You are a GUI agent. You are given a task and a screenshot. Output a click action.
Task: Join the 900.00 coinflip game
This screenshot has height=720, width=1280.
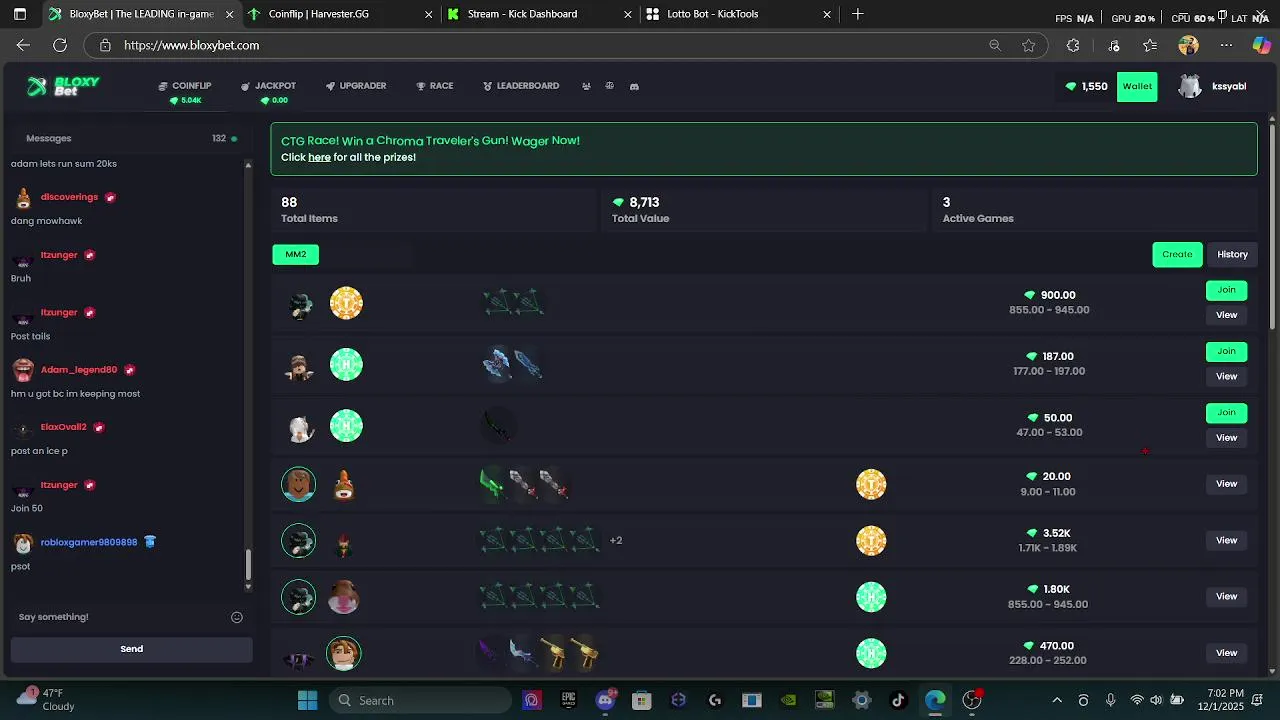tap(1226, 290)
